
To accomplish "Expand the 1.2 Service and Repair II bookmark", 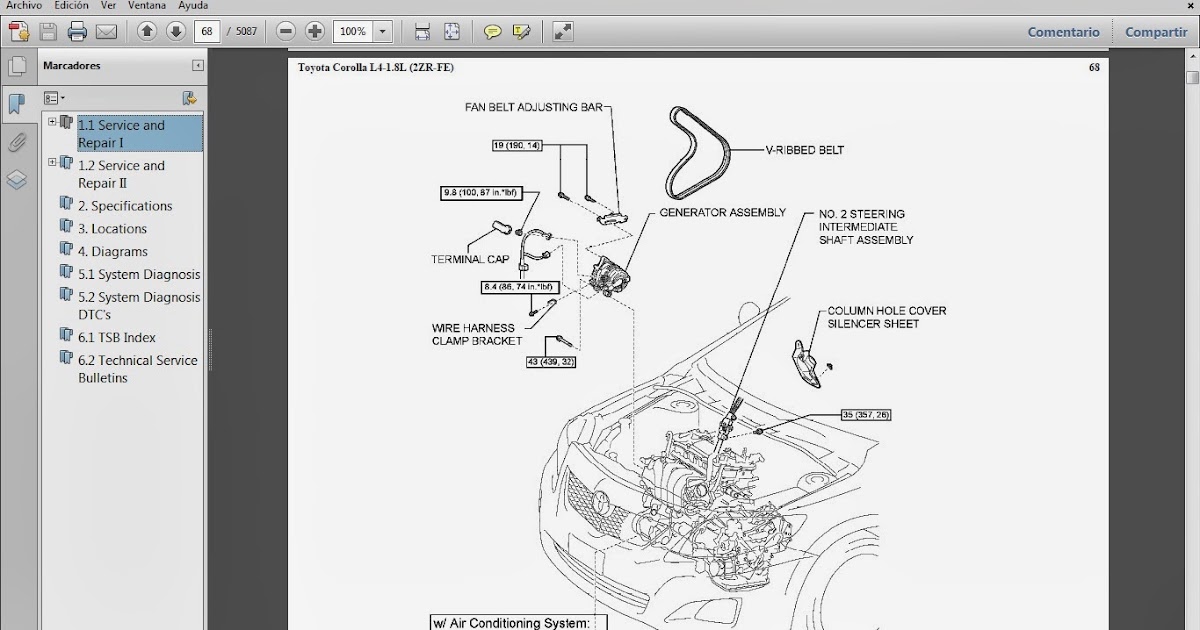I will [x=52, y=162].
